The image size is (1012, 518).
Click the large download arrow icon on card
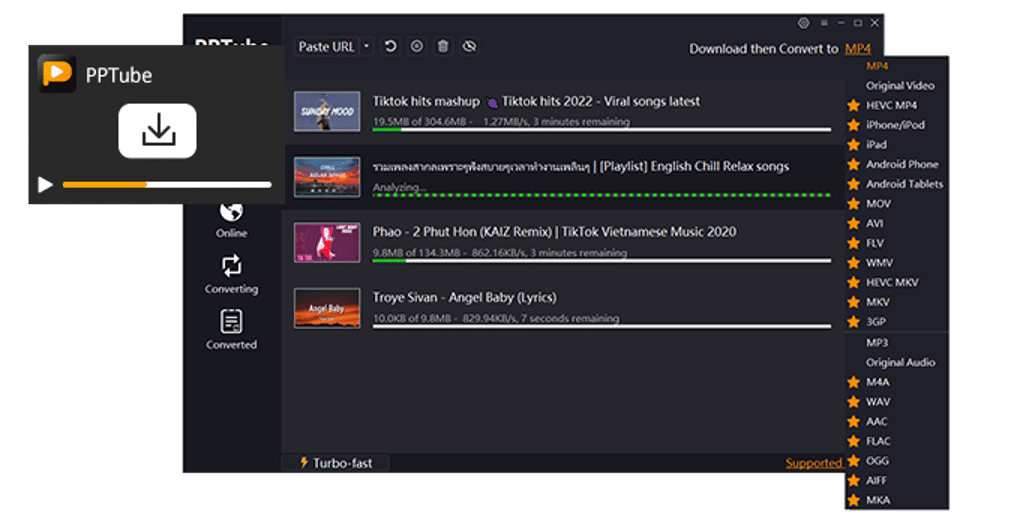pos(157,131)
